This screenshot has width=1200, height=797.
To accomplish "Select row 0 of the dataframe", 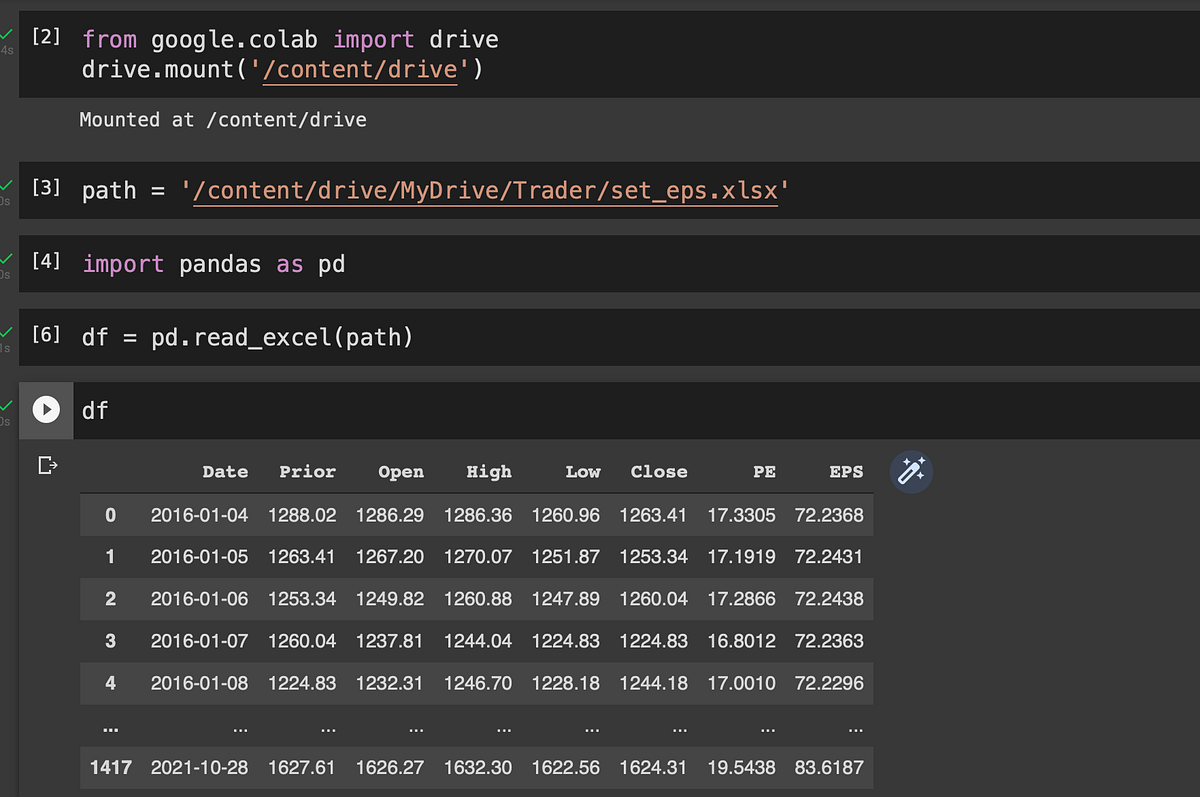I will (110, 514).
